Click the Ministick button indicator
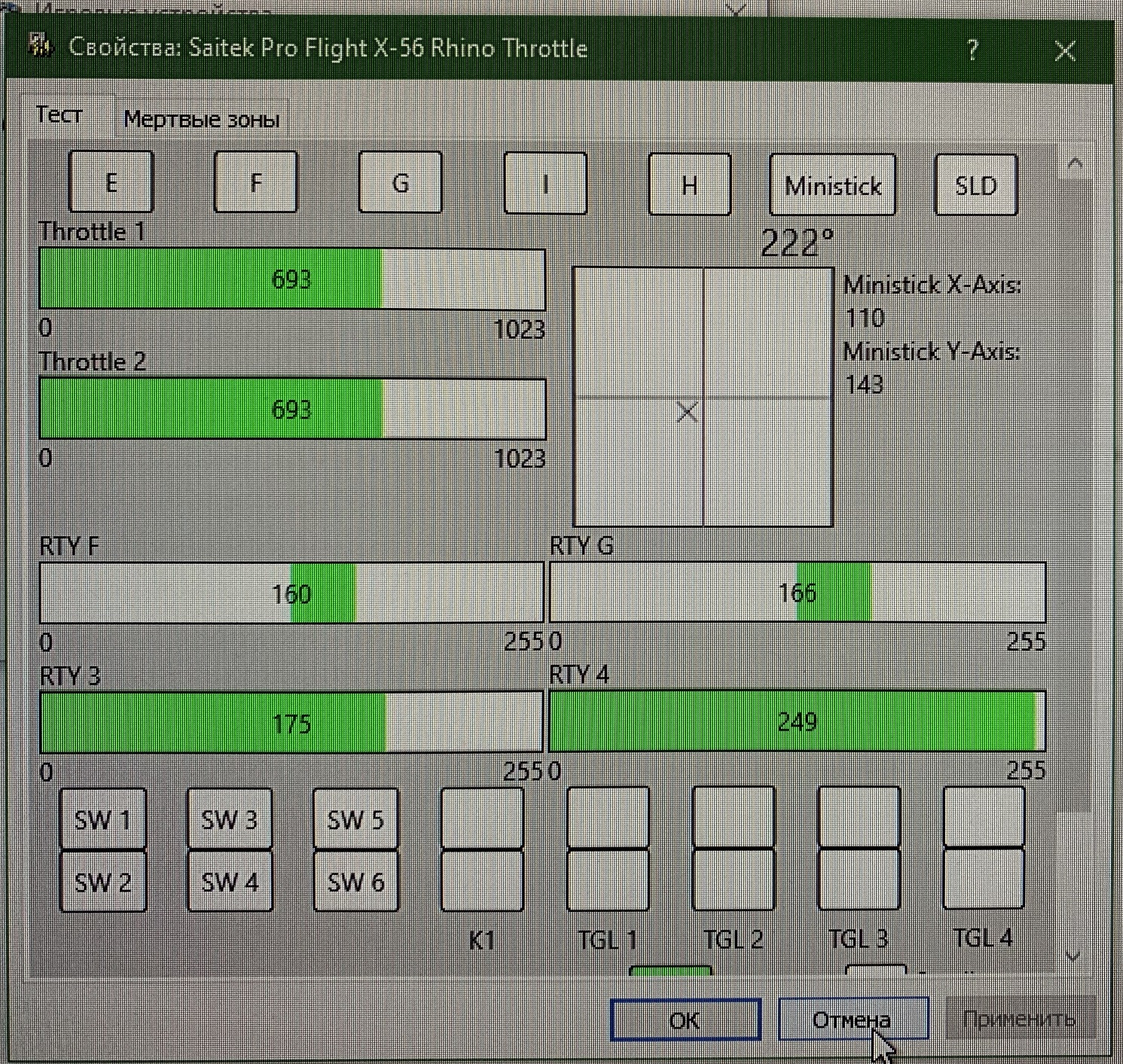The height and width of the screenshot is (1064, 1123). [x=833, y=185]
